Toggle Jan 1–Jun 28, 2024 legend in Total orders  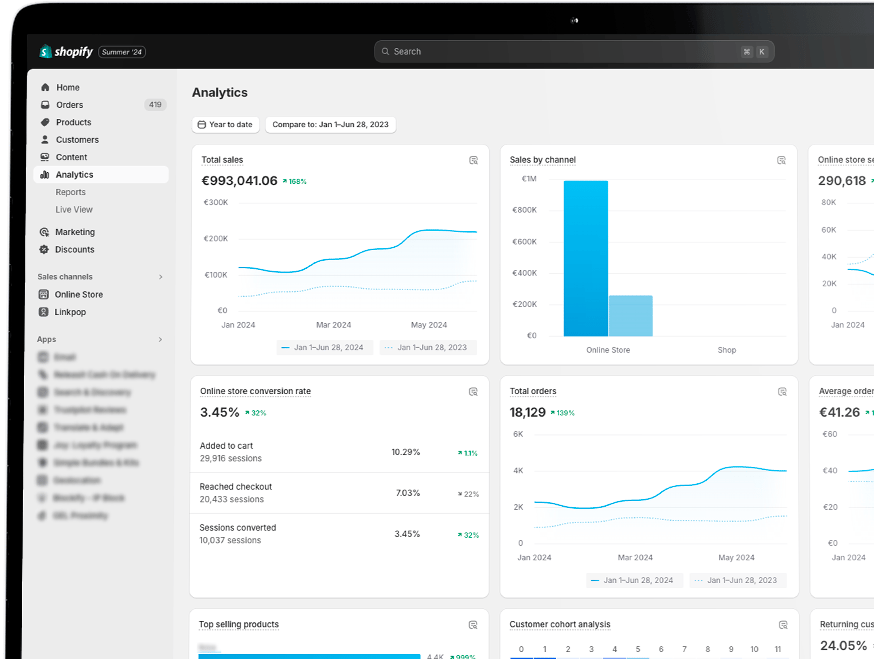pyautogui.click(x=634, y=580)
